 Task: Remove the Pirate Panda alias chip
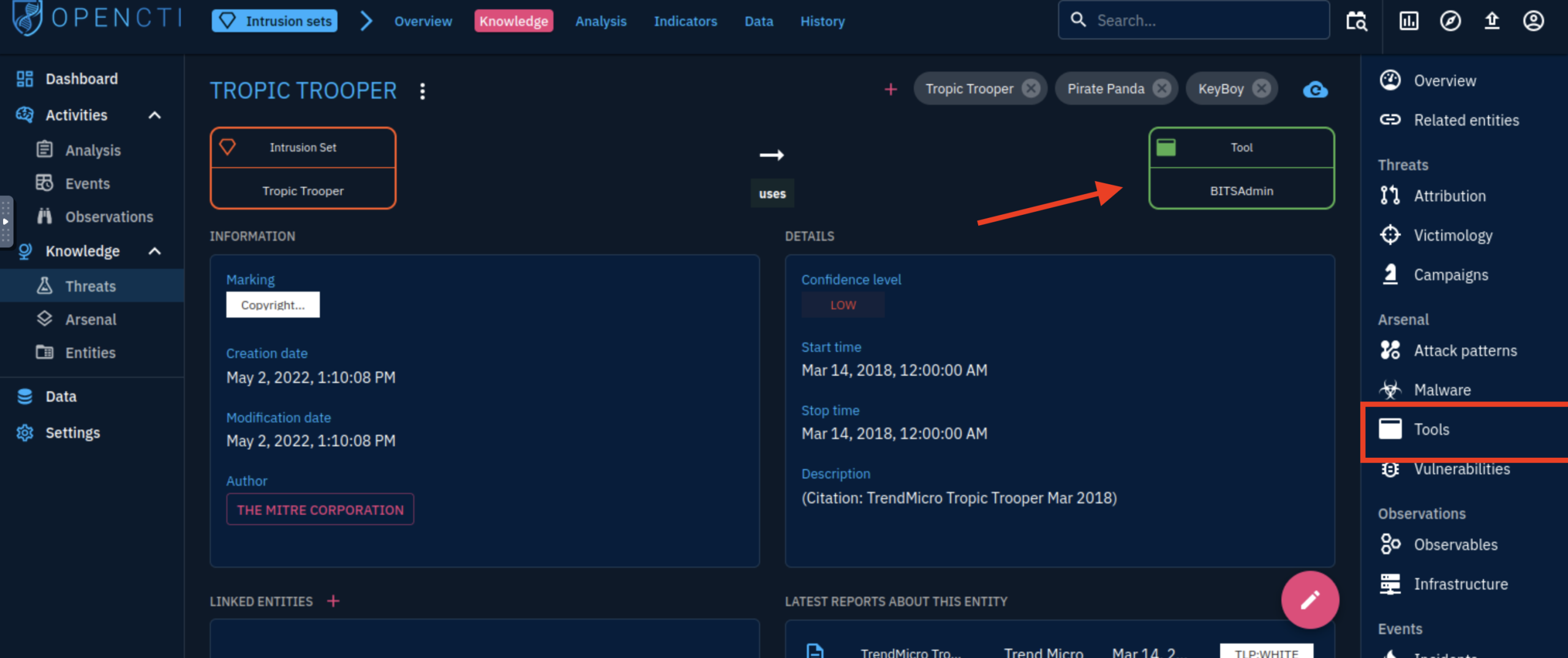coord(1161,89)
